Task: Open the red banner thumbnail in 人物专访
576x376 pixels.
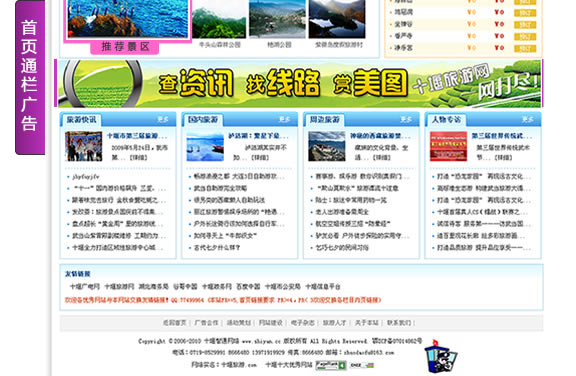Action: (448, 147)
